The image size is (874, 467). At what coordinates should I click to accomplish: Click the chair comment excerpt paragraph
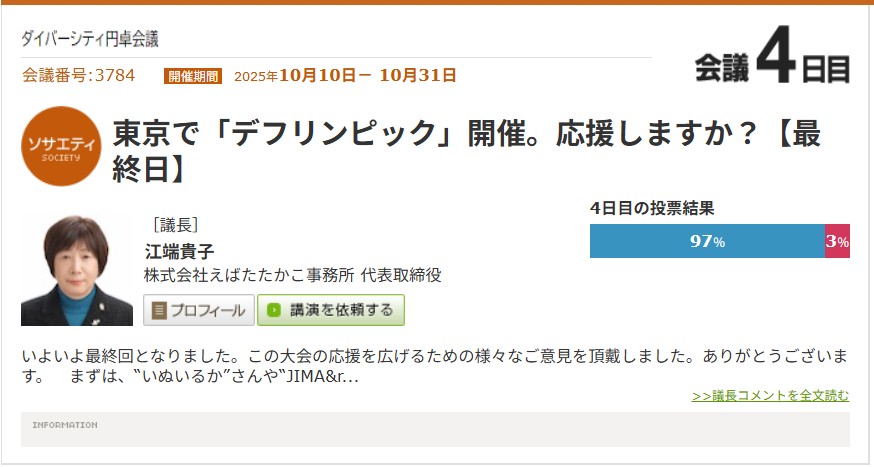click(435, 366)
